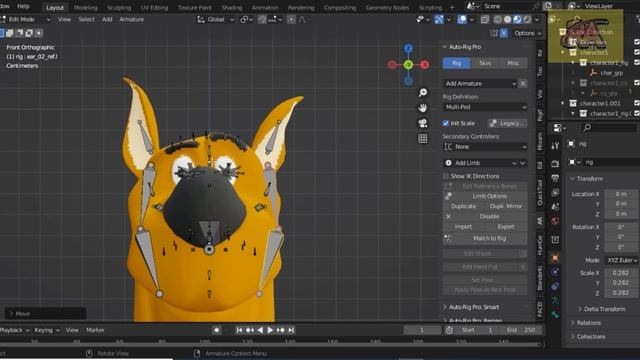Image resolution: width=640 pixels, height=360 pixels.
Task: Open Secondary Controllers None dropdown
Action: pos(485,147)
